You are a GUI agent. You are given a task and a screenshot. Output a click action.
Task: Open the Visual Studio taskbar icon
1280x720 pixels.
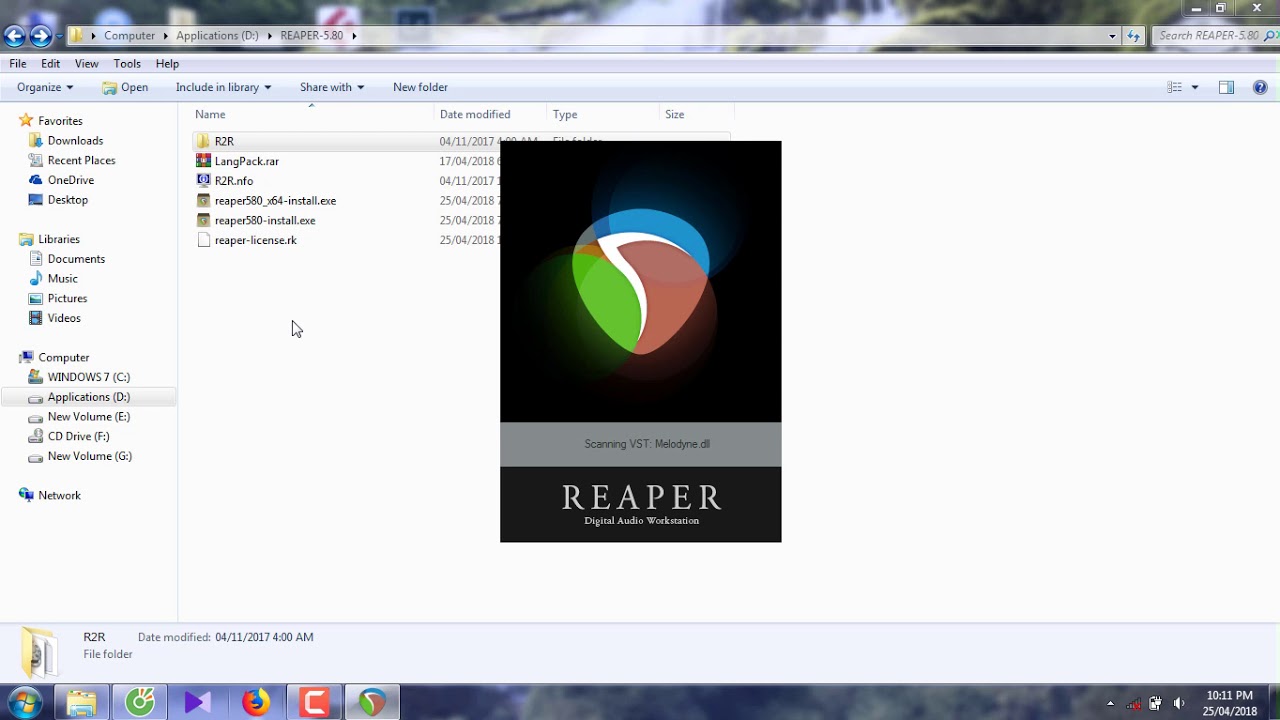[x=197, y=703]
